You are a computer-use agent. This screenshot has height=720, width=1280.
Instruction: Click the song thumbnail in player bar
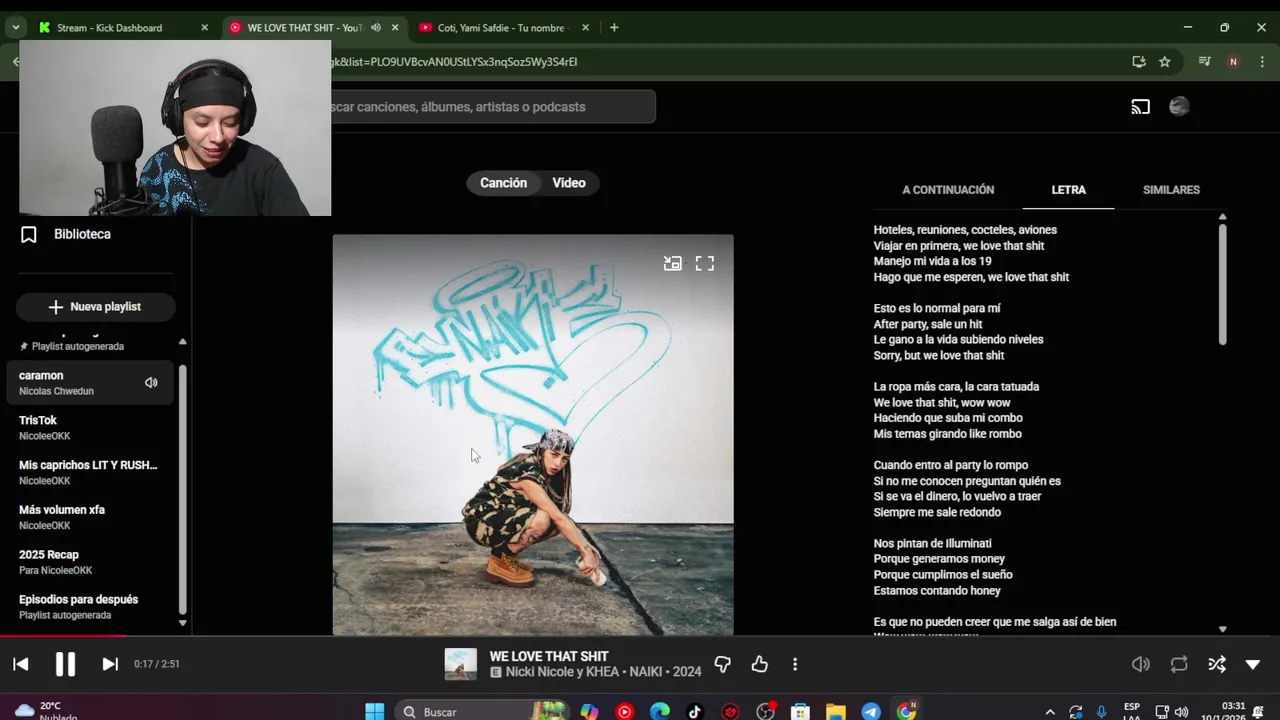tap(461, 664)
